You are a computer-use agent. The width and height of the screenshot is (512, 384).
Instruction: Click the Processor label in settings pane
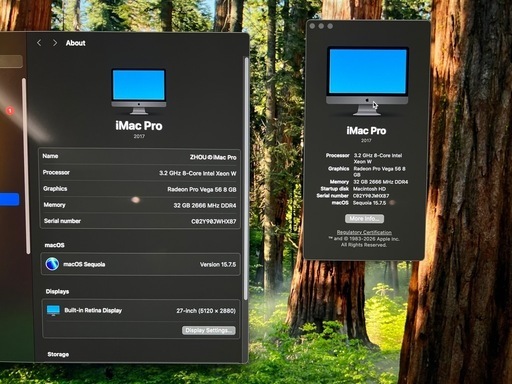point(56,172)
